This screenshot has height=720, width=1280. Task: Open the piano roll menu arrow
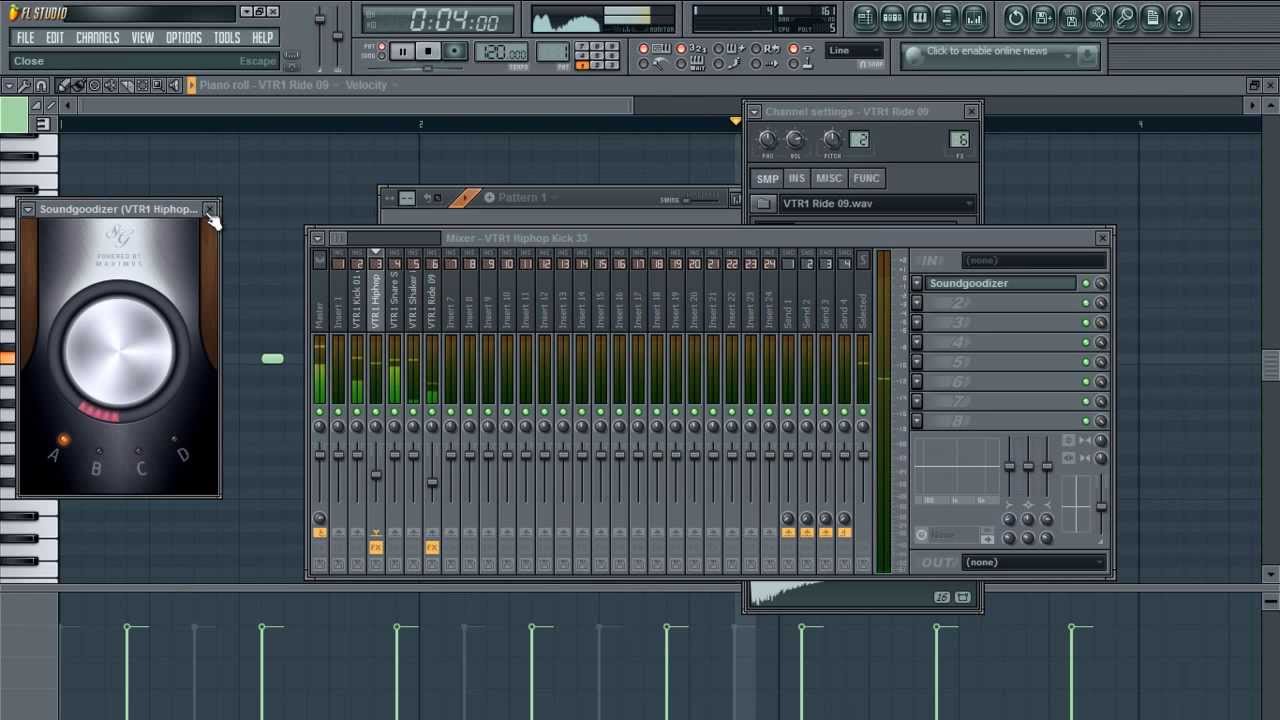click(x=9, y=85)
